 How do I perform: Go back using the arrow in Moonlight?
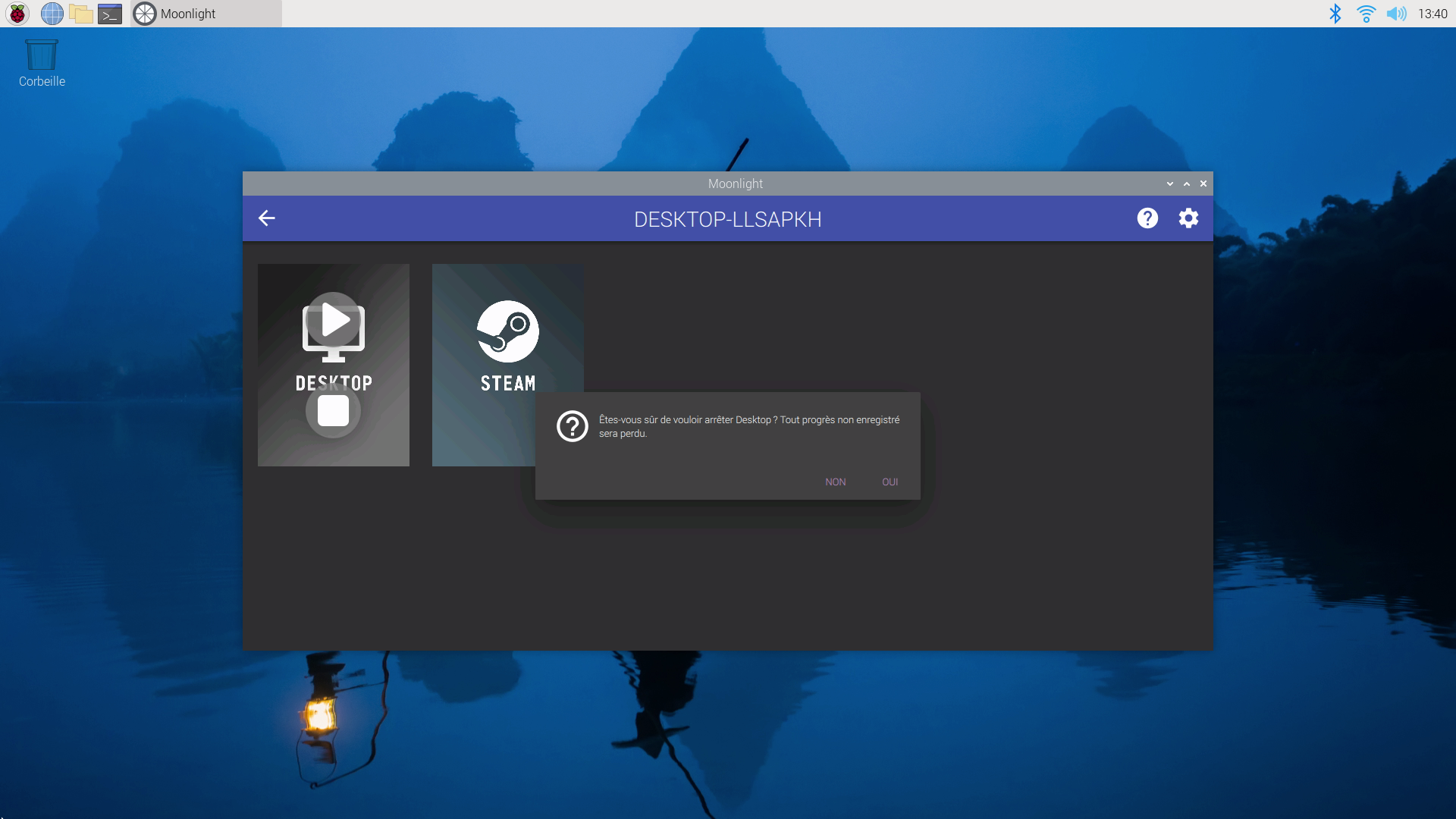[266, 218]
